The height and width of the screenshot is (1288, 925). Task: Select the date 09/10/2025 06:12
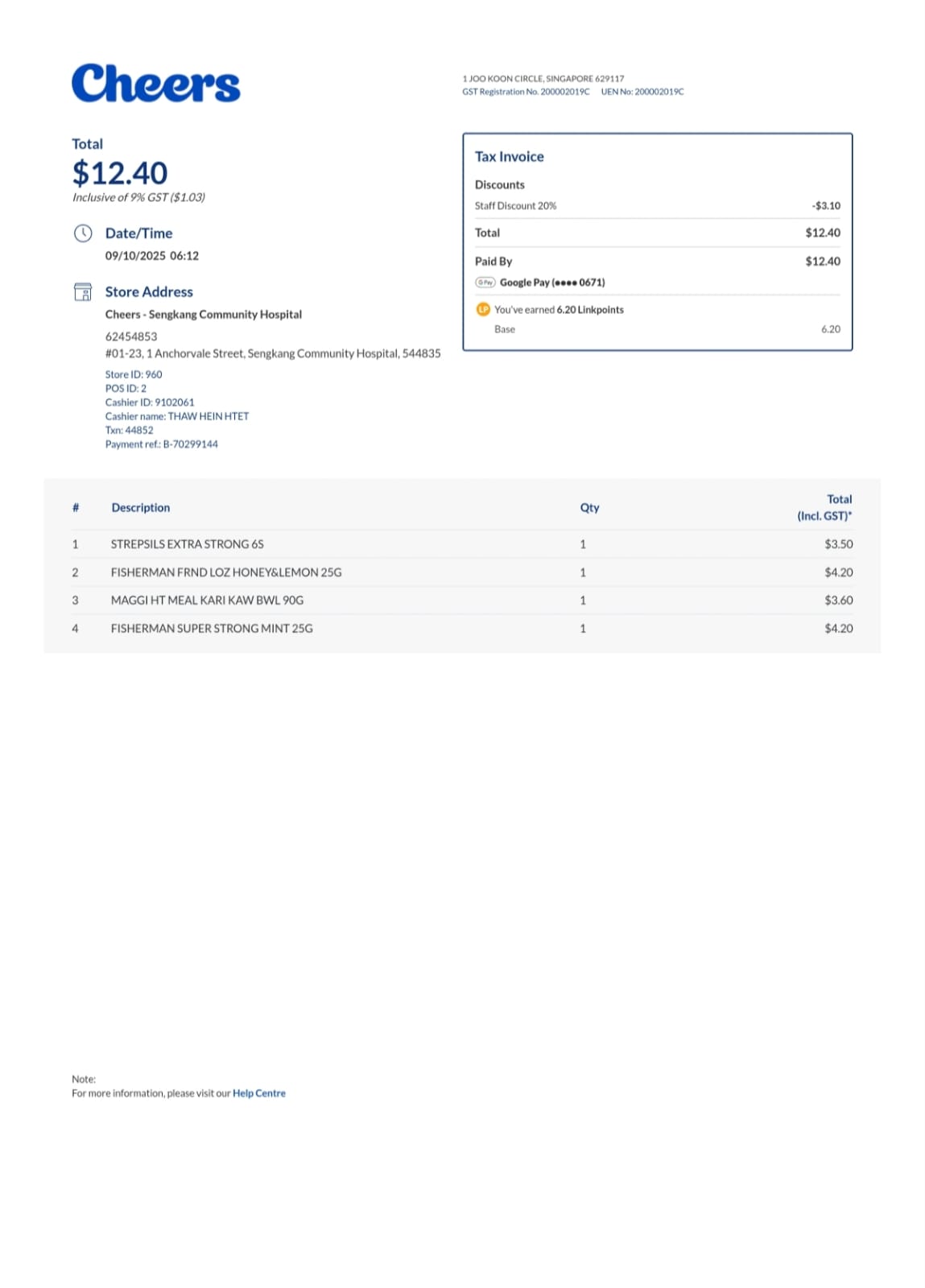[x=152, y=256]
